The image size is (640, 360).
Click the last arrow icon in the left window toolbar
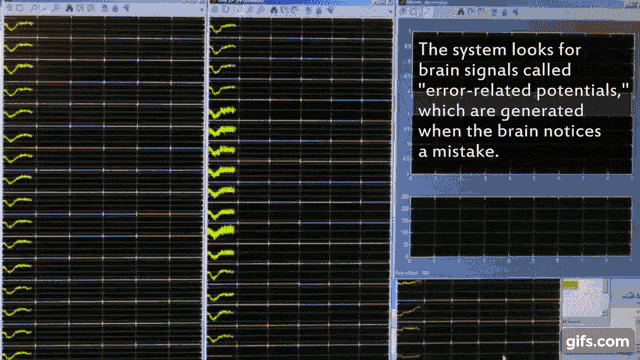pyautogui.click(x=127, y=8)
